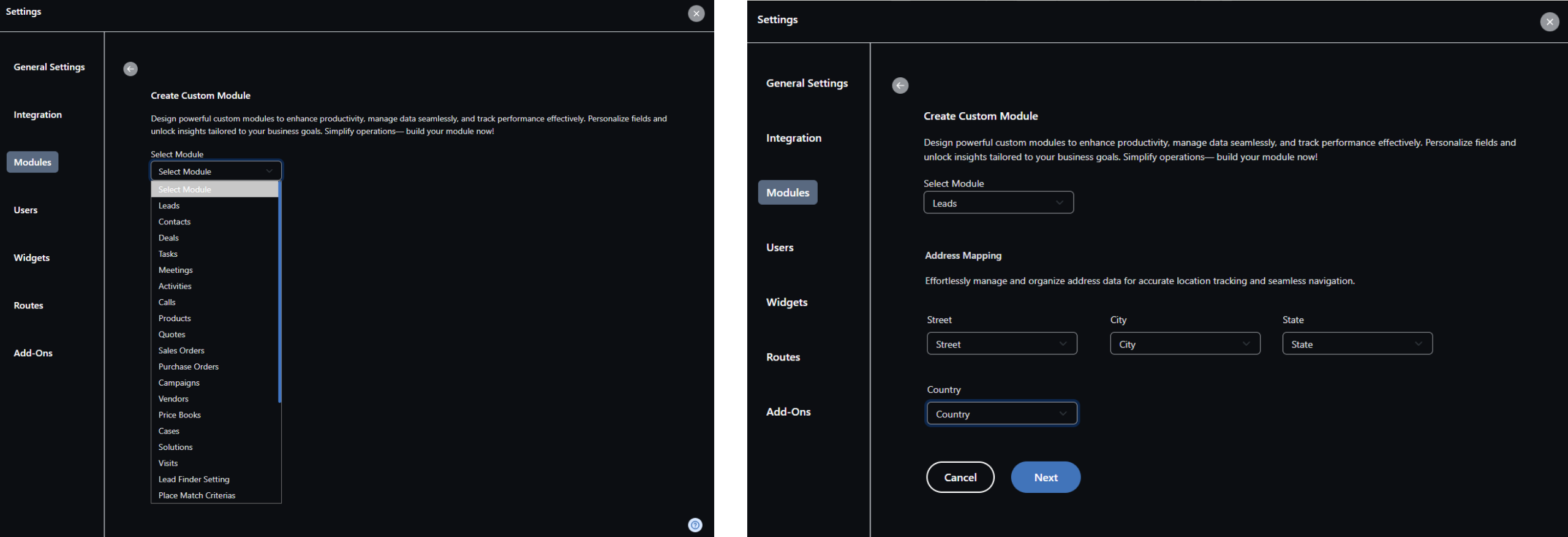Open the Country mapping dropdown
The height and width of the screenshot is (537, 1568).
click(x=1001, y=414)
